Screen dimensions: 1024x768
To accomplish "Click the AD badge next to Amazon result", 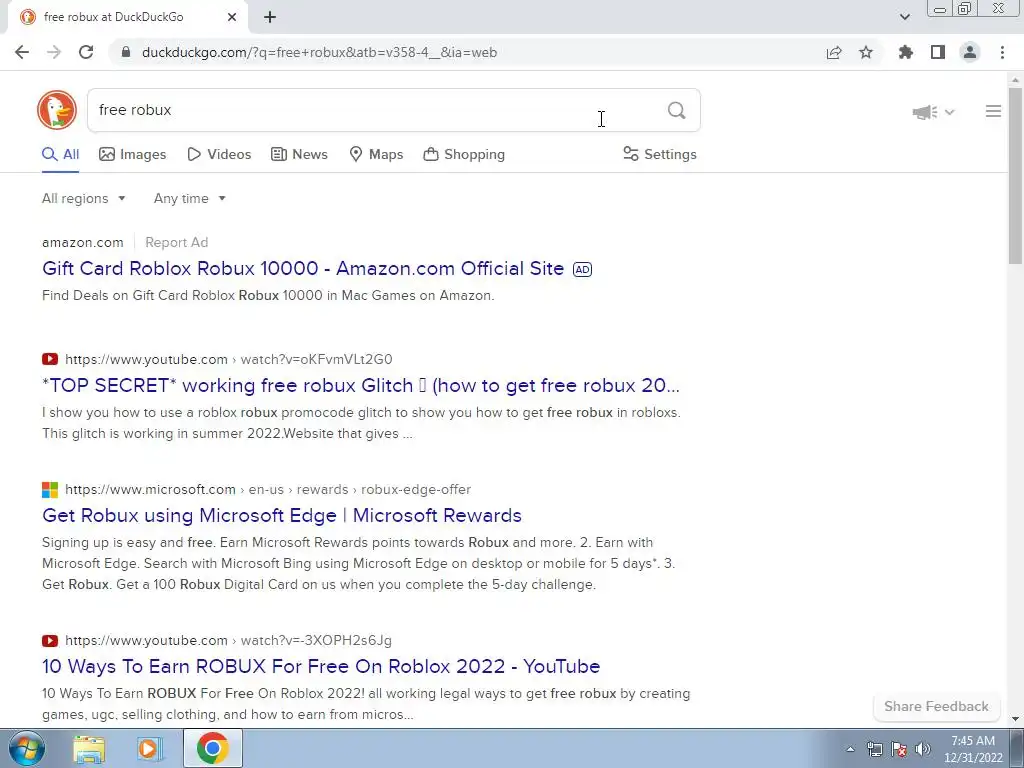I will [583, 269].
